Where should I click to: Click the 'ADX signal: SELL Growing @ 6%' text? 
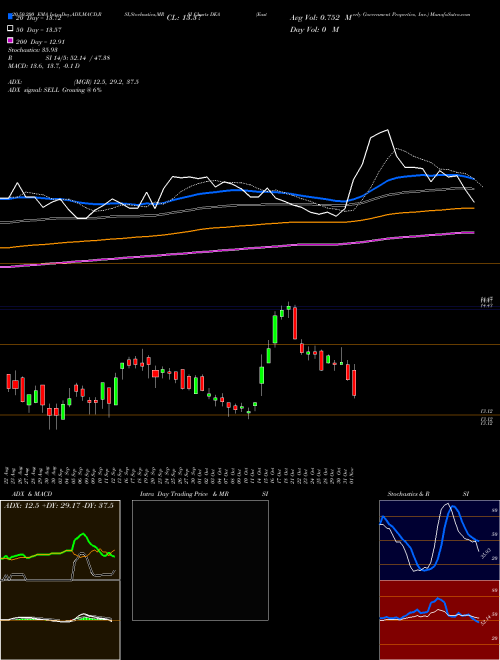(x=55, y=90)
